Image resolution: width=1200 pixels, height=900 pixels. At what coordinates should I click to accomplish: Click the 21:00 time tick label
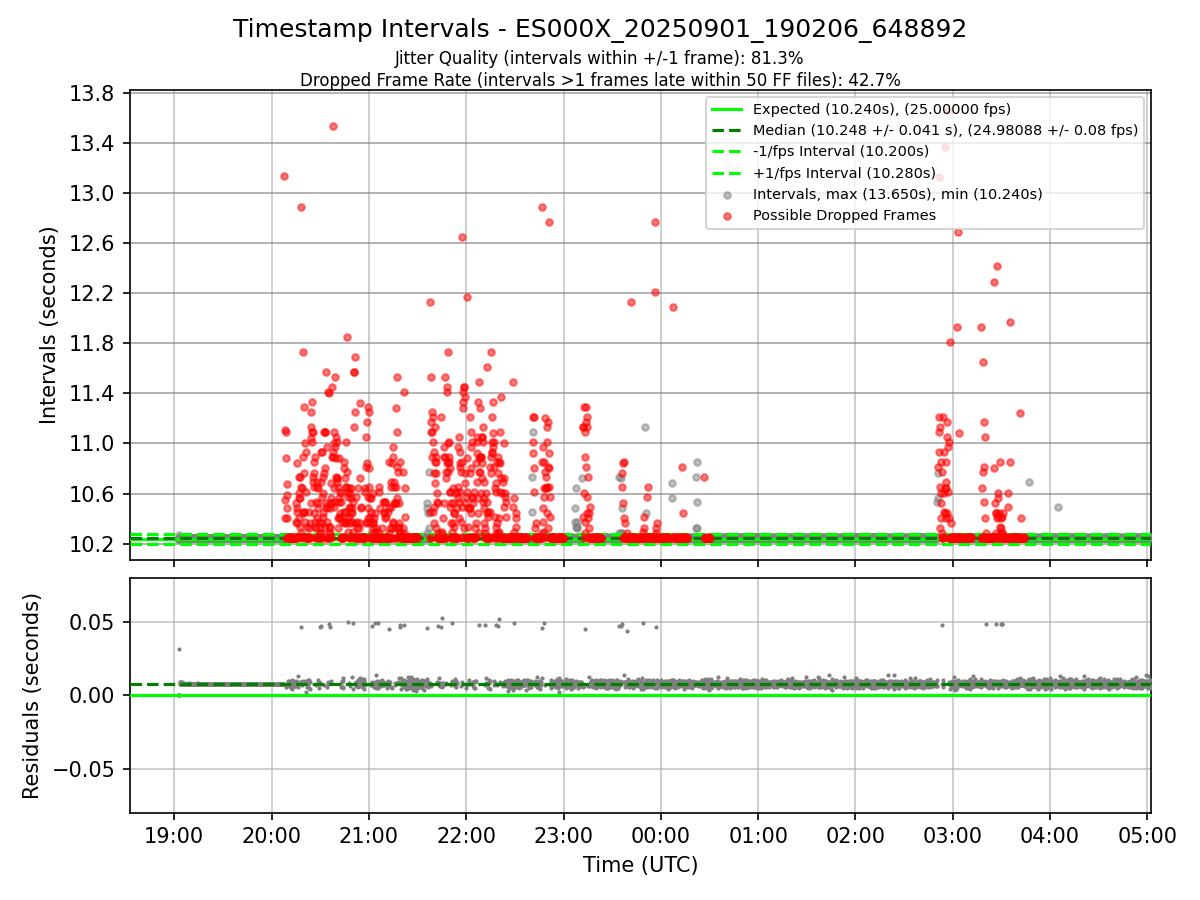pyautogui.click(x=368, y=834)
